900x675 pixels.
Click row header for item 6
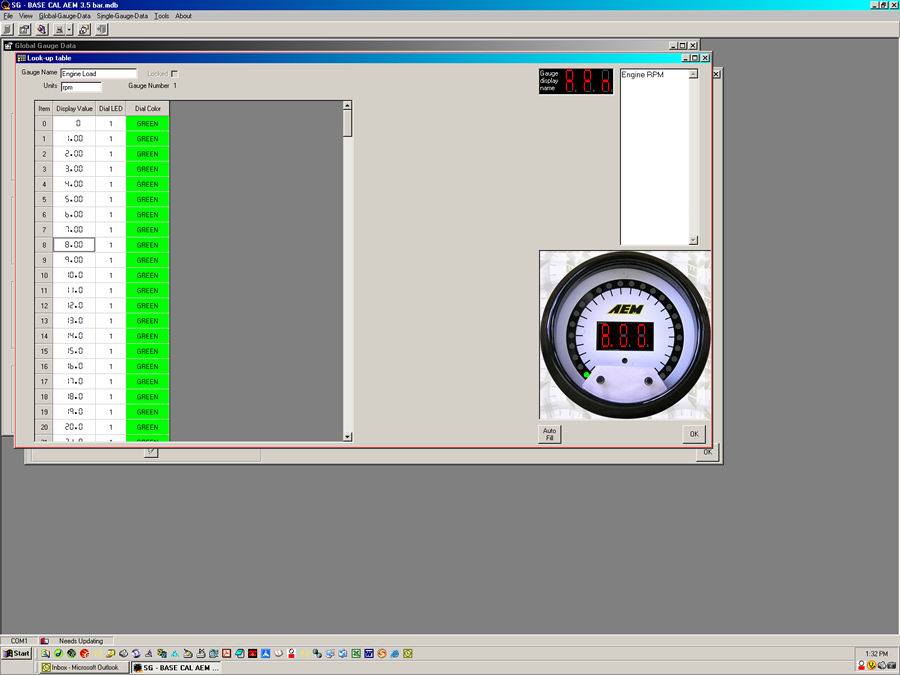coord(44,215)
